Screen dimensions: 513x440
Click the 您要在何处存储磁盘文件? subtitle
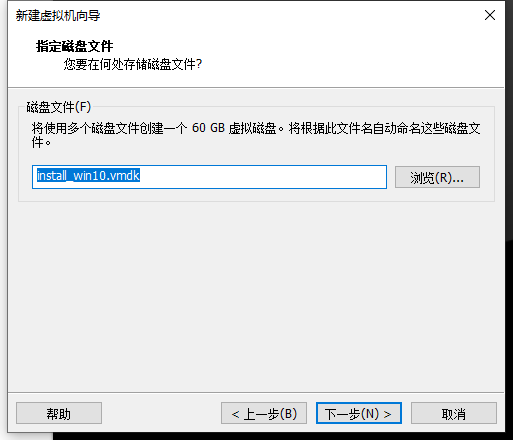[133, 64]
